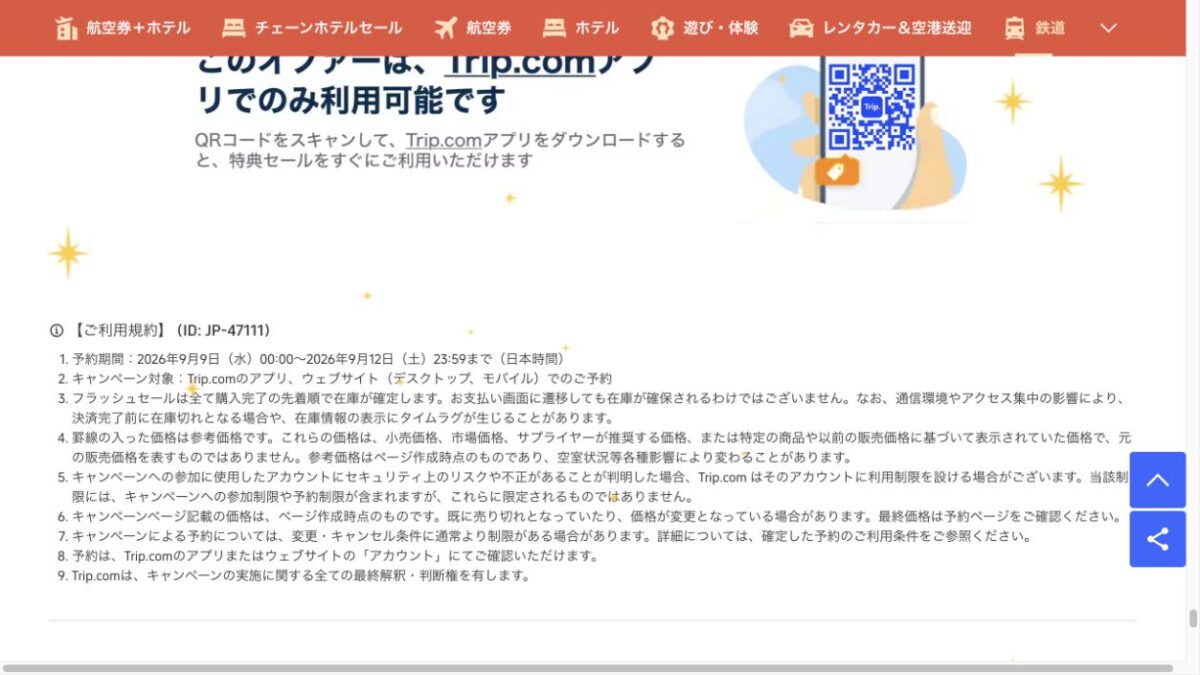Click the blue share button
This screenshot has height=675, width=1200.
coord(1157,540)
